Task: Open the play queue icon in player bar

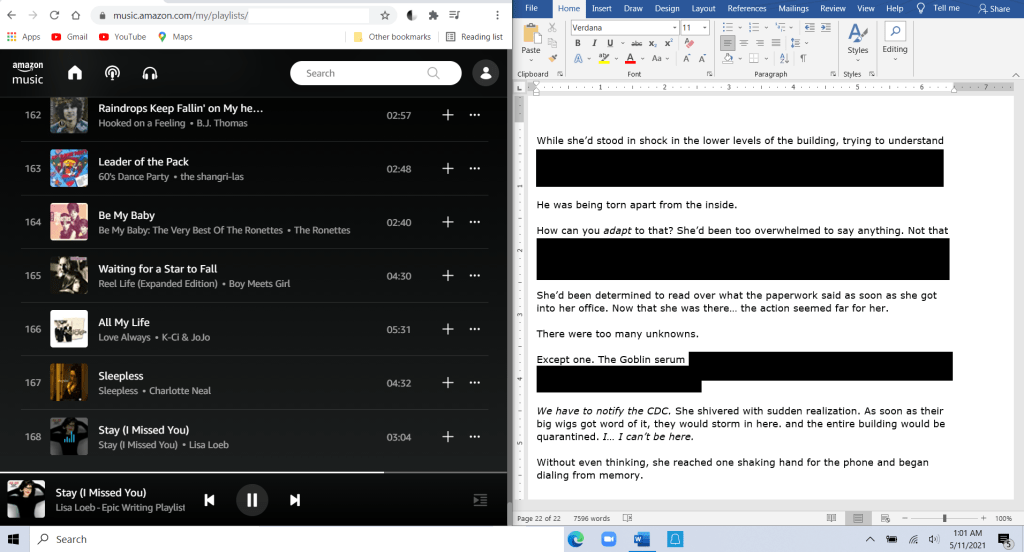Action: click(480, 500)
